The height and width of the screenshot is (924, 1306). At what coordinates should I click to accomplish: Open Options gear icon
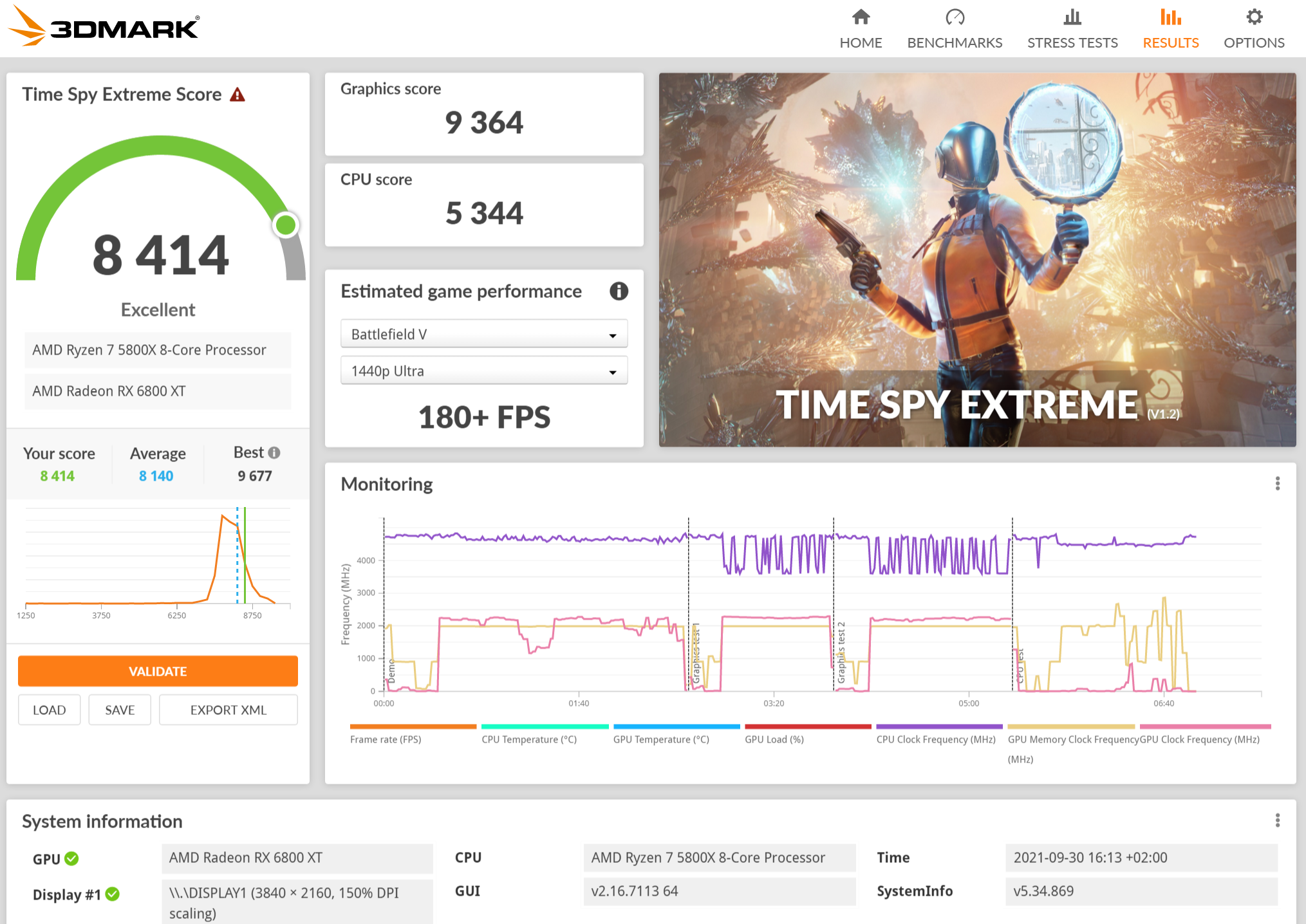pos(1254,17)
